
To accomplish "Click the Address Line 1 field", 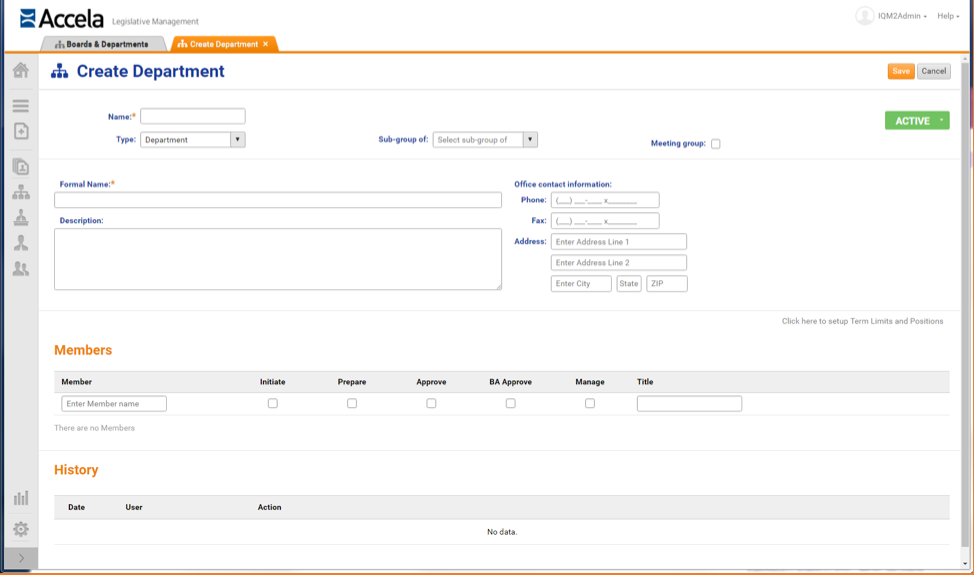I will pyautogui.click(x=619, y=242).
